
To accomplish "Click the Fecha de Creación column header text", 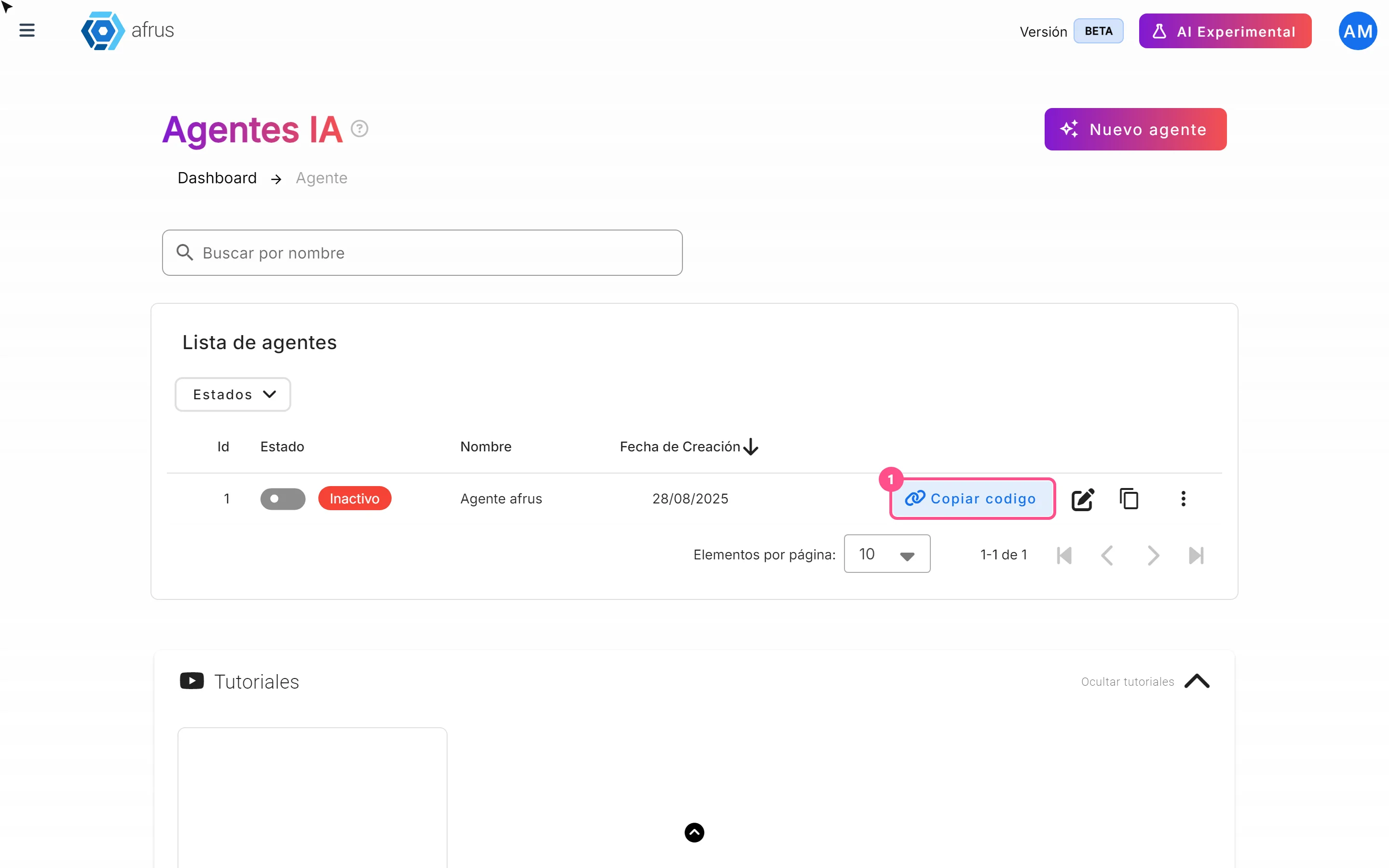I will tap(680, 447).
